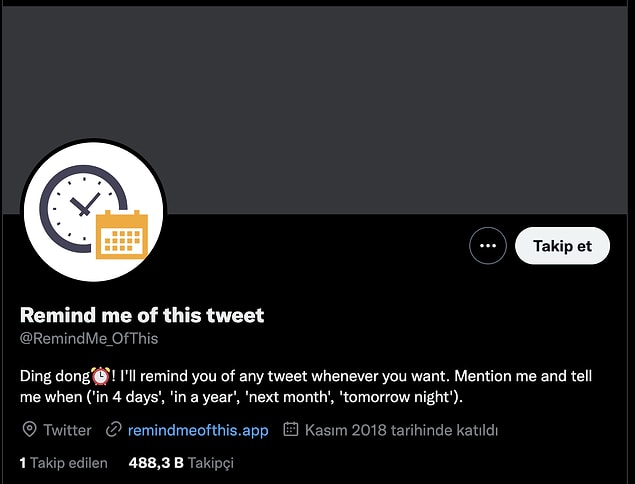
Task: Click the calendar join-date icon
Action: (291, 430)
